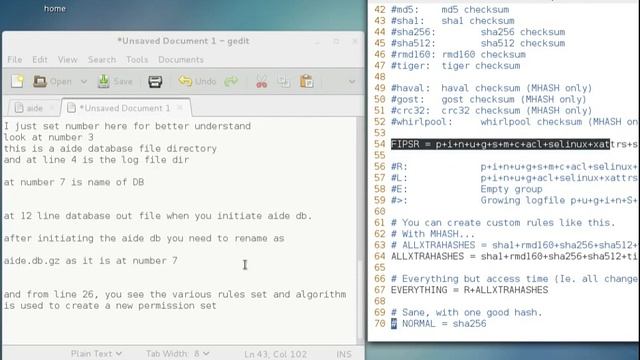Click the line 'look at number 3'

tap(49, 137)
